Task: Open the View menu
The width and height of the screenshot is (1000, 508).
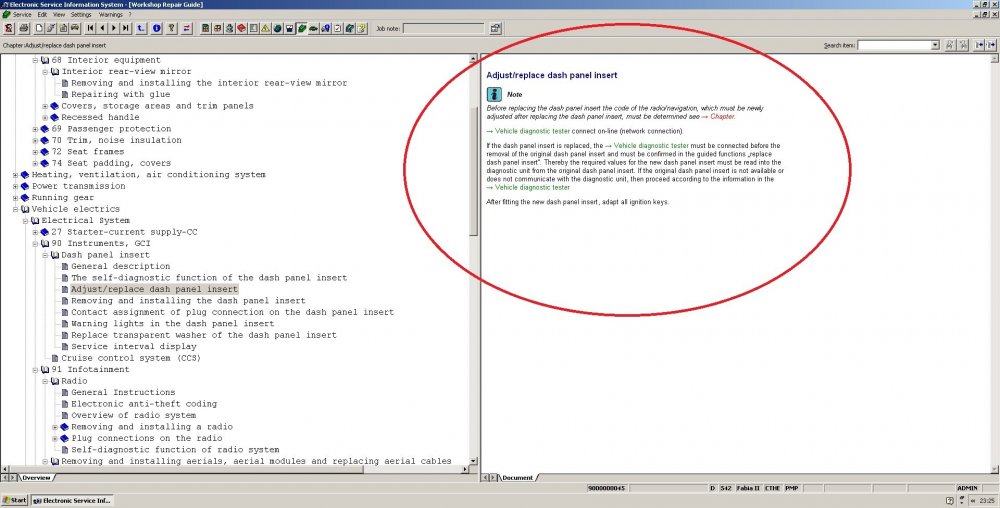Action: pos(59,14)
